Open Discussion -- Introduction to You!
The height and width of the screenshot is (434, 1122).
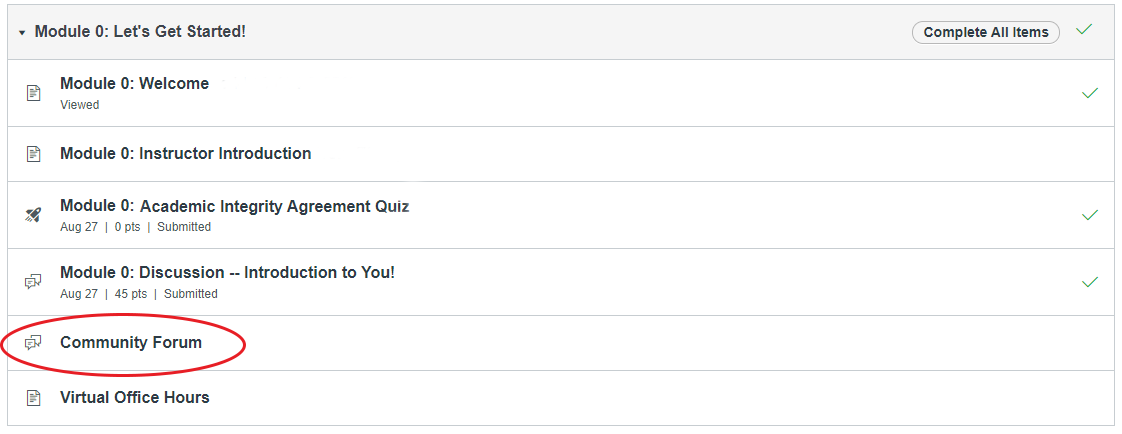228,272
